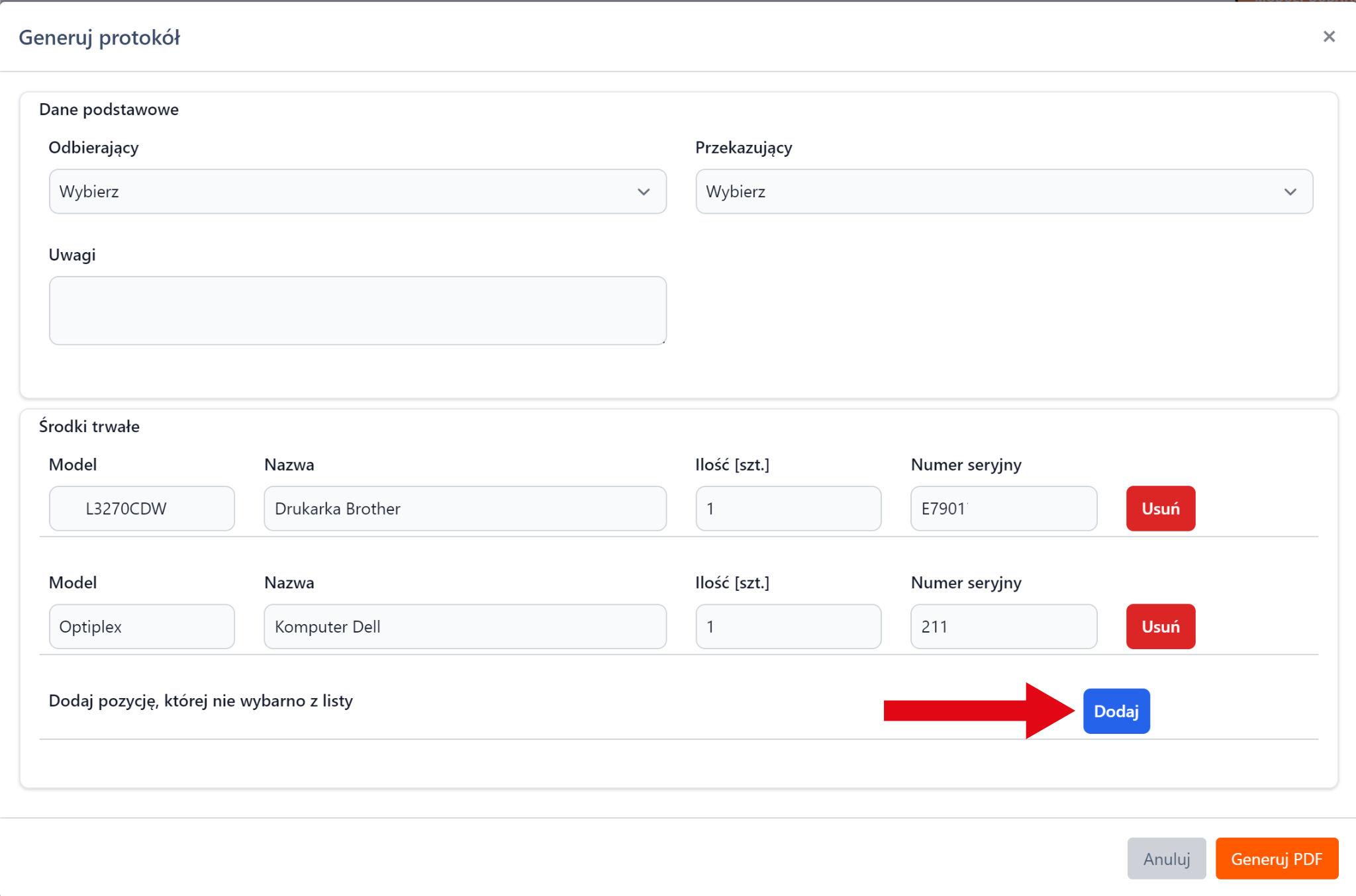This screenshot has height=896, width=1356.
Task: Click quantity field for Komputer Dell
Action: [x=788, y=626]
